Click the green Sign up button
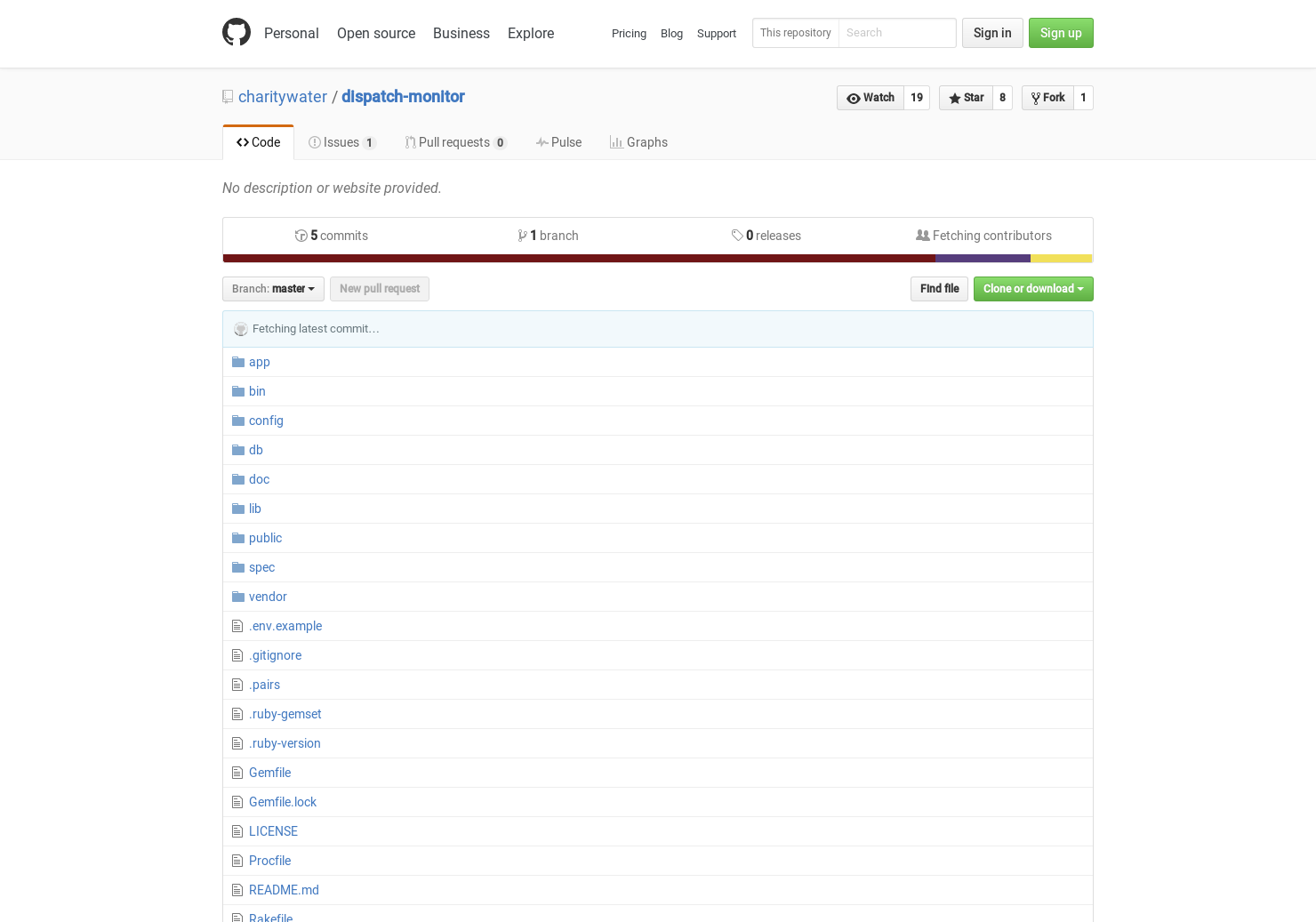Image resolution: width=1316 pixels, height=922 pixels. click(1061, 33)
